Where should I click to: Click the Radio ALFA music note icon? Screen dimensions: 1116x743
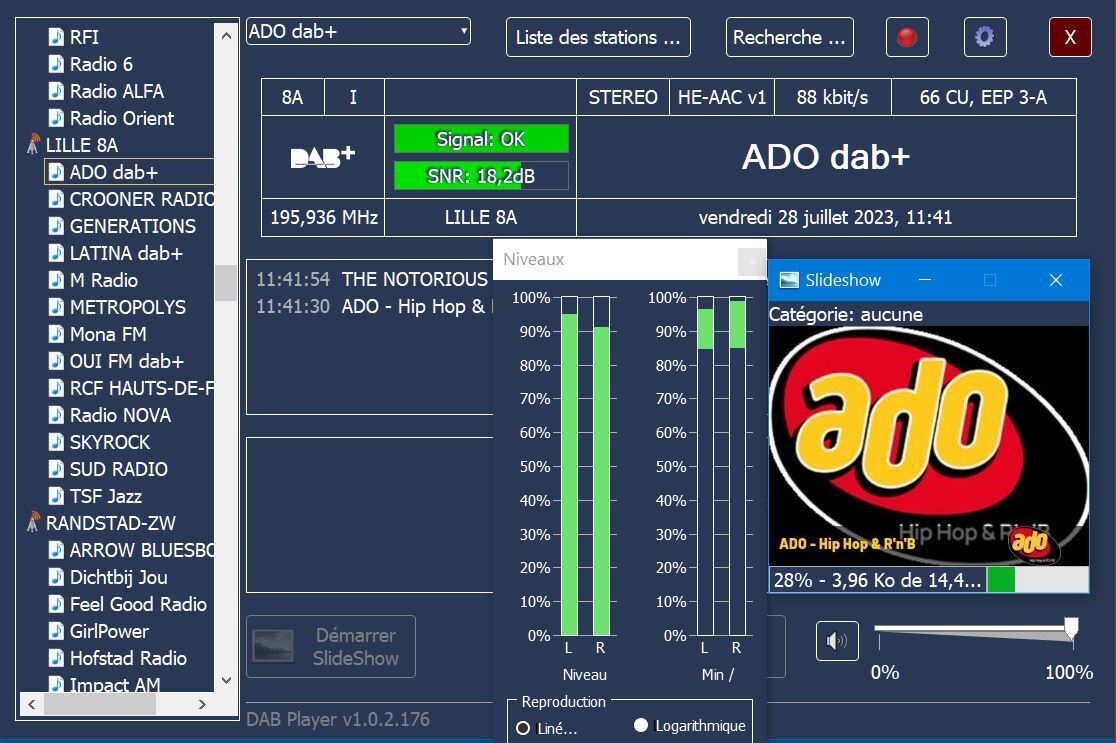(x=56, y=90)
